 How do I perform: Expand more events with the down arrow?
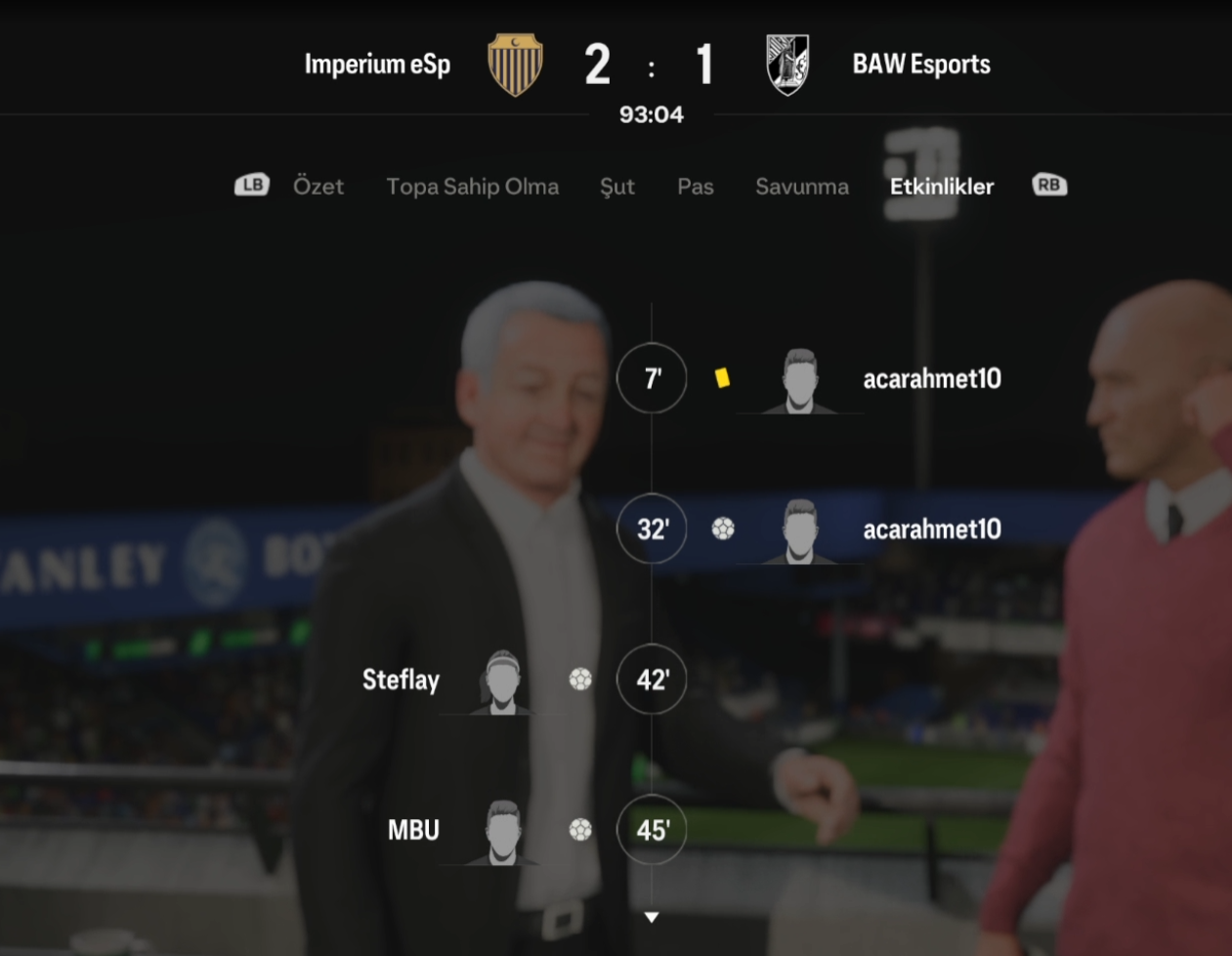click(652, 917)
